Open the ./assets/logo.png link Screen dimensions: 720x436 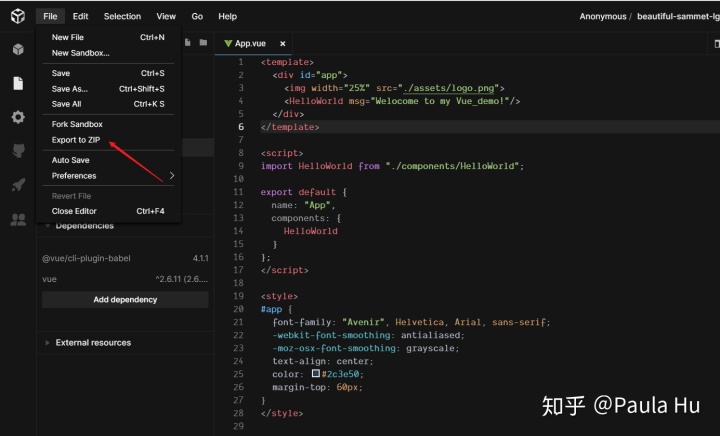(449, 88)
